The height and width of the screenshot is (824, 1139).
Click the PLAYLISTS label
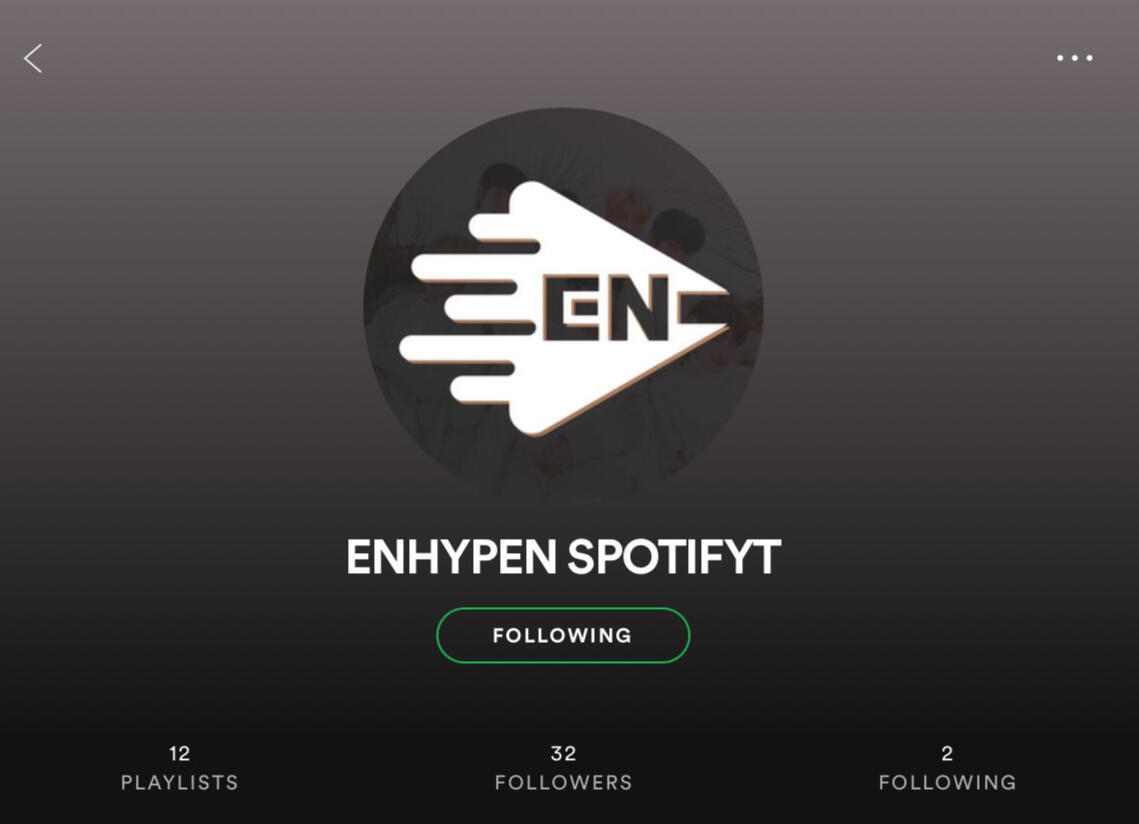[179, 783]
